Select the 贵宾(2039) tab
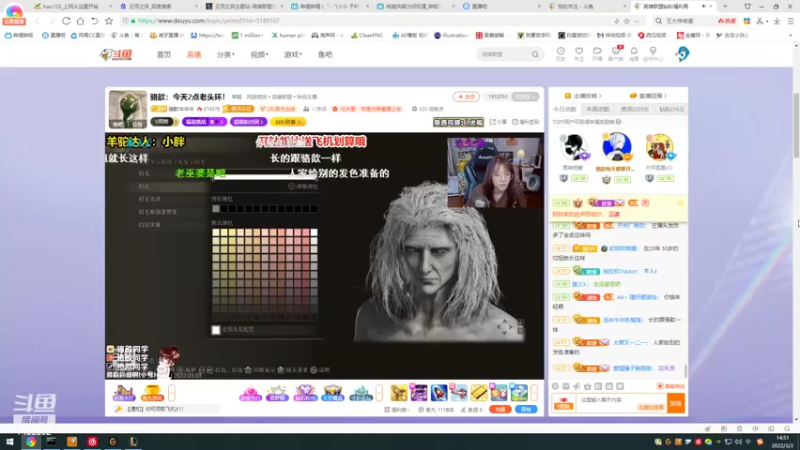800x450 pixels. 634,109
